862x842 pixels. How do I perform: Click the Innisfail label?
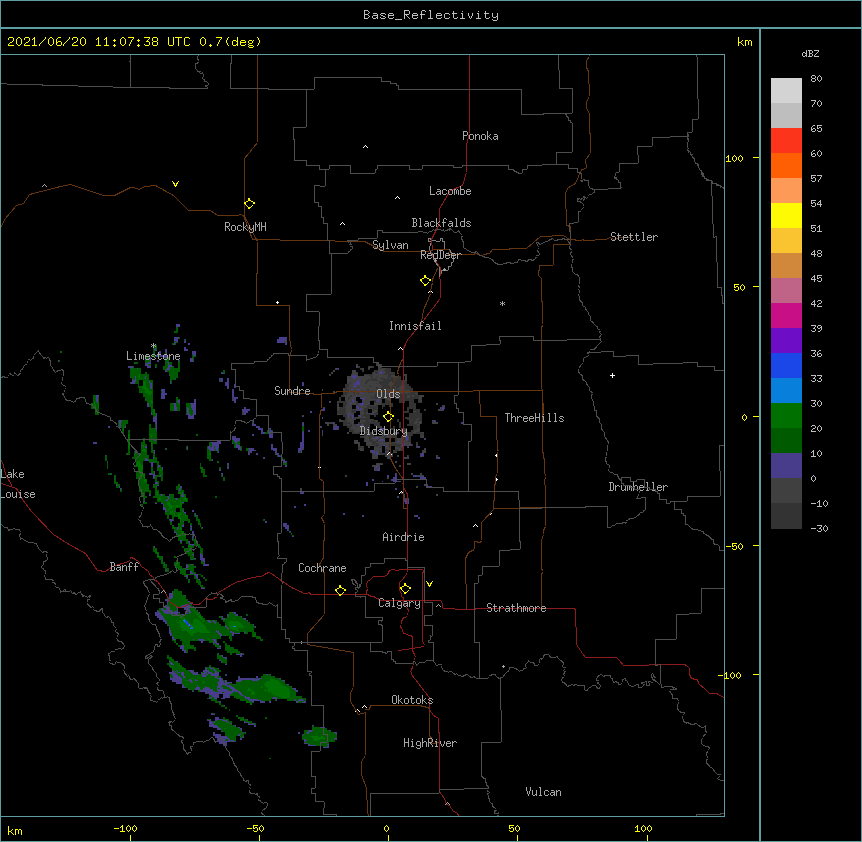click(x=415, y=326)
